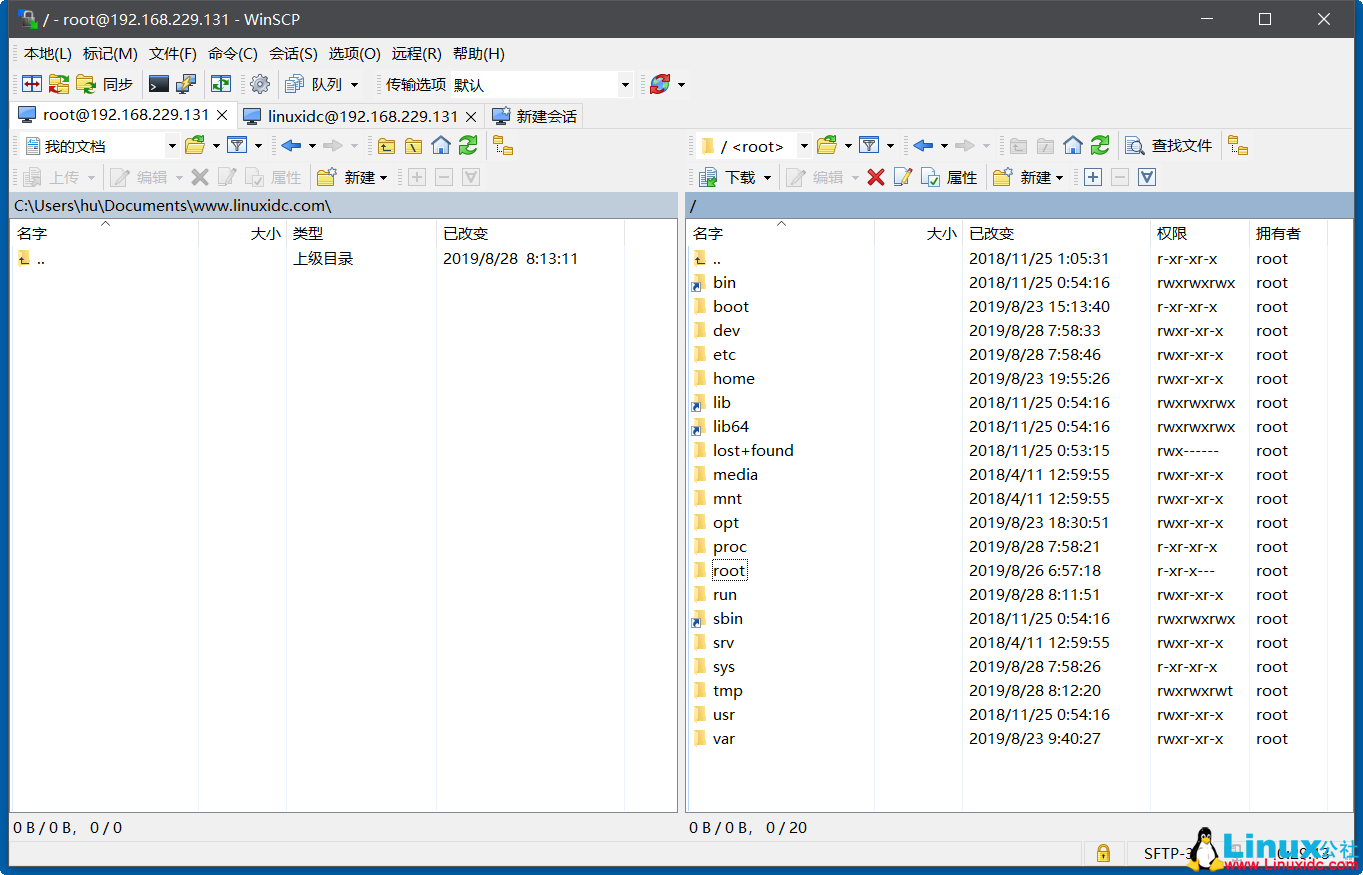Select the remote etc folder

pos(724,355)
